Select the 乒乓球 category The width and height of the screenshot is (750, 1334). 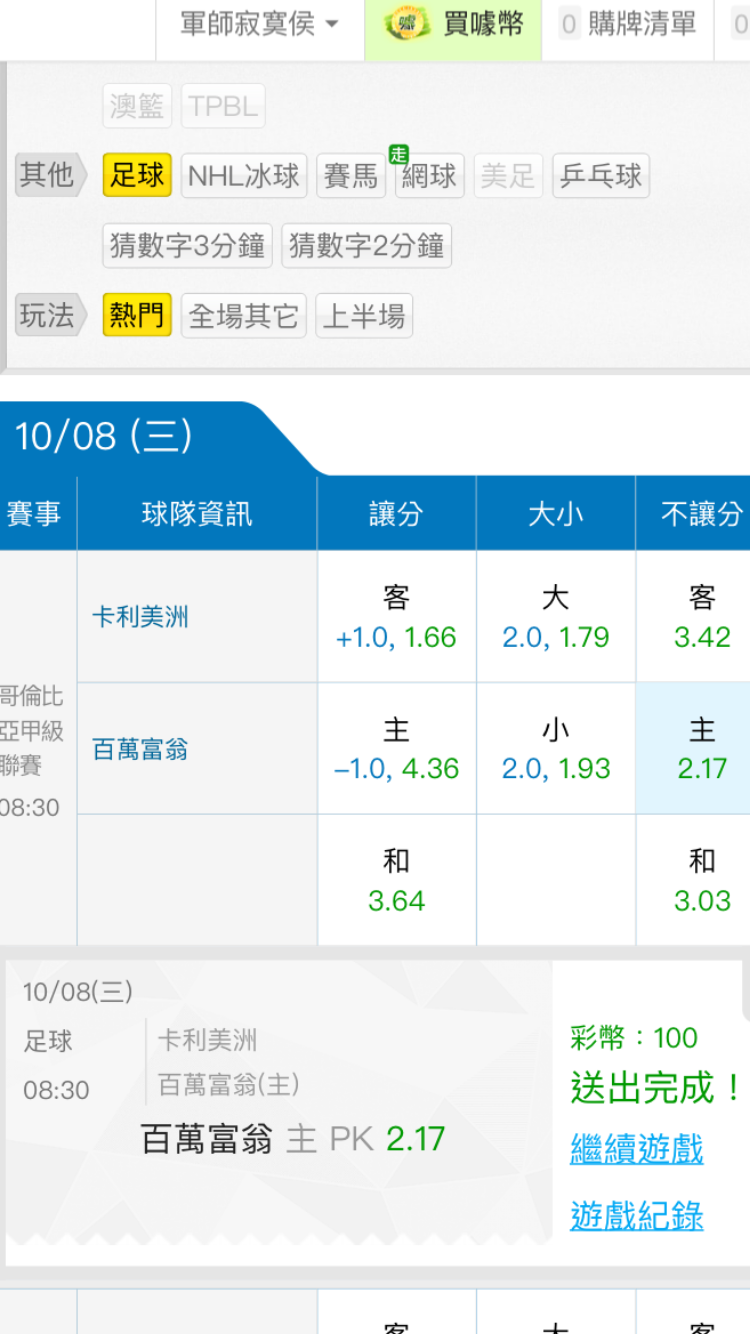click(x=601, y=176)
